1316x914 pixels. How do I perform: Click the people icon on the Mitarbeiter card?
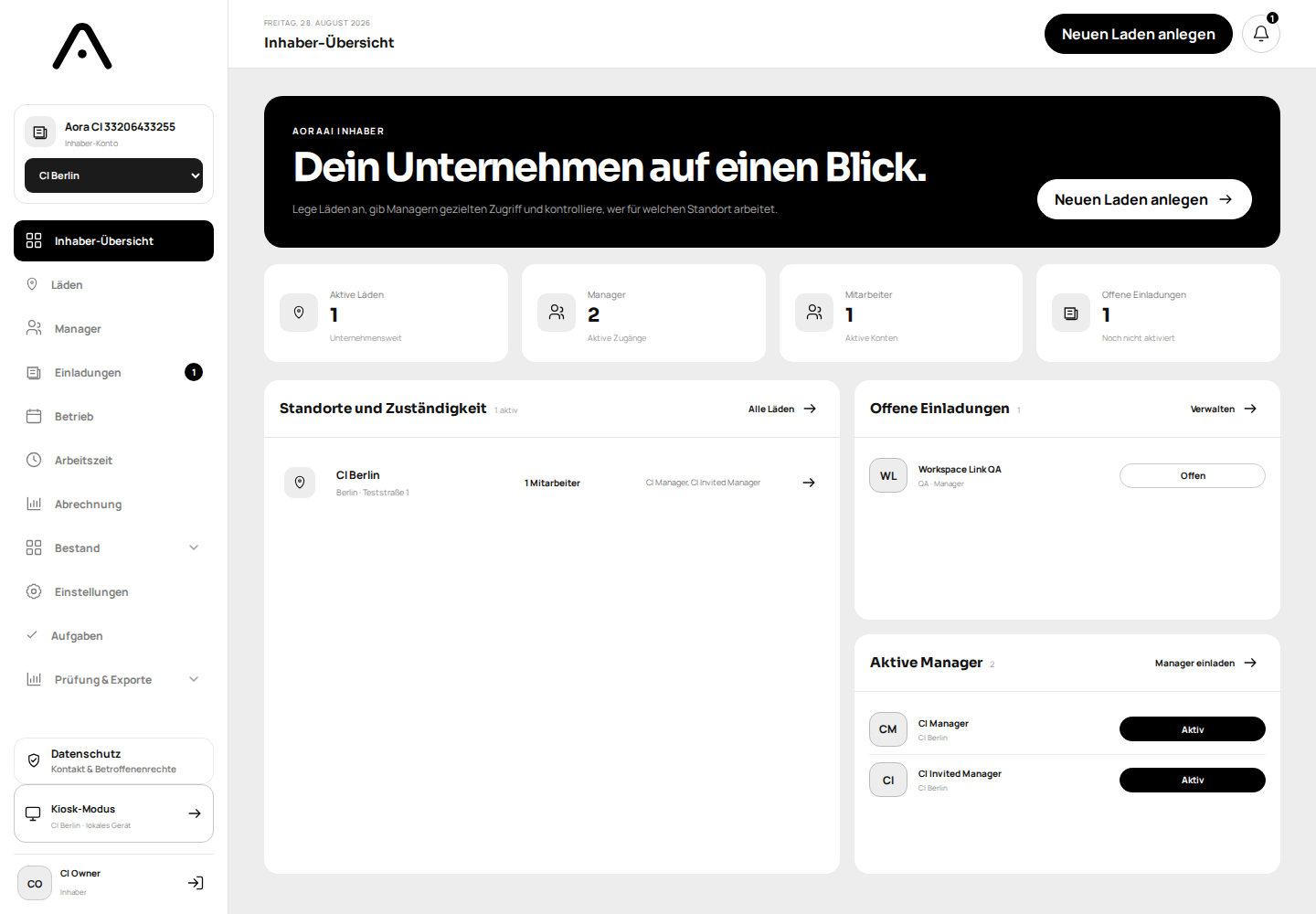[814, 313]
